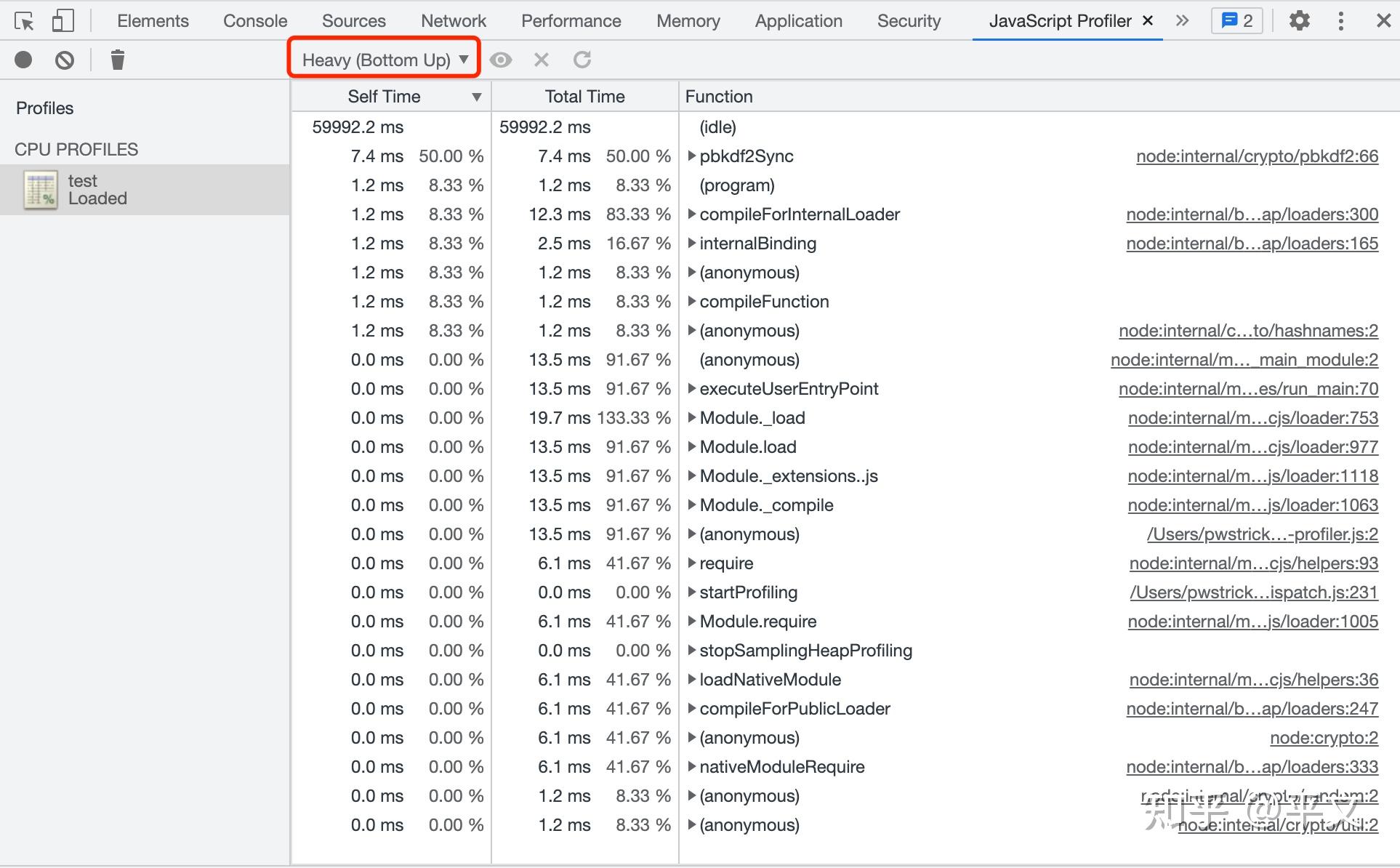Click the restore all functions refresh icon
The image size is (1400, 868).
582,60
